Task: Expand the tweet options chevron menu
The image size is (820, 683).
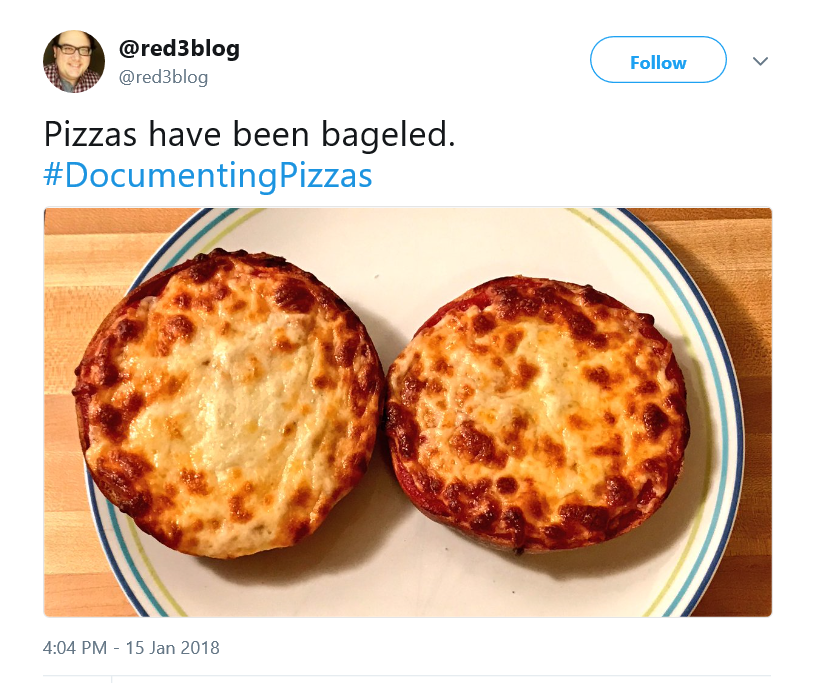Action: pos(760,61)
